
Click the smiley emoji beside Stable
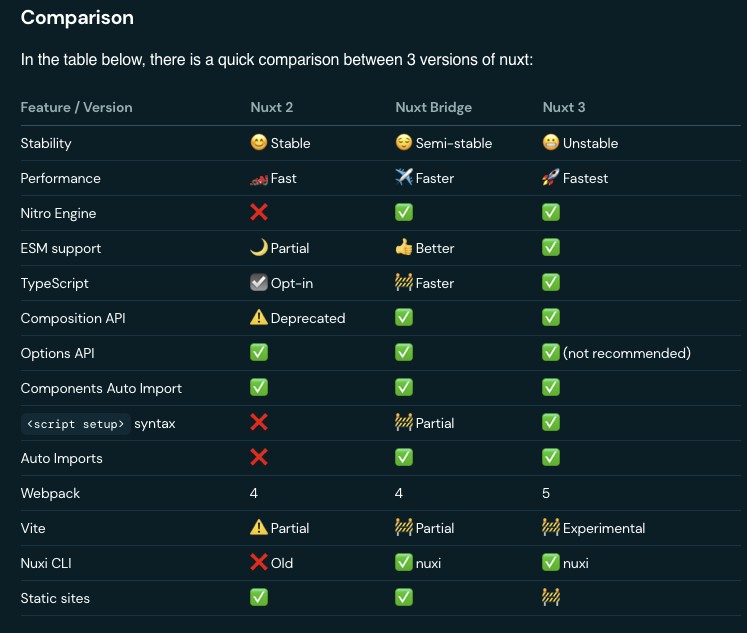coord(258,143)
